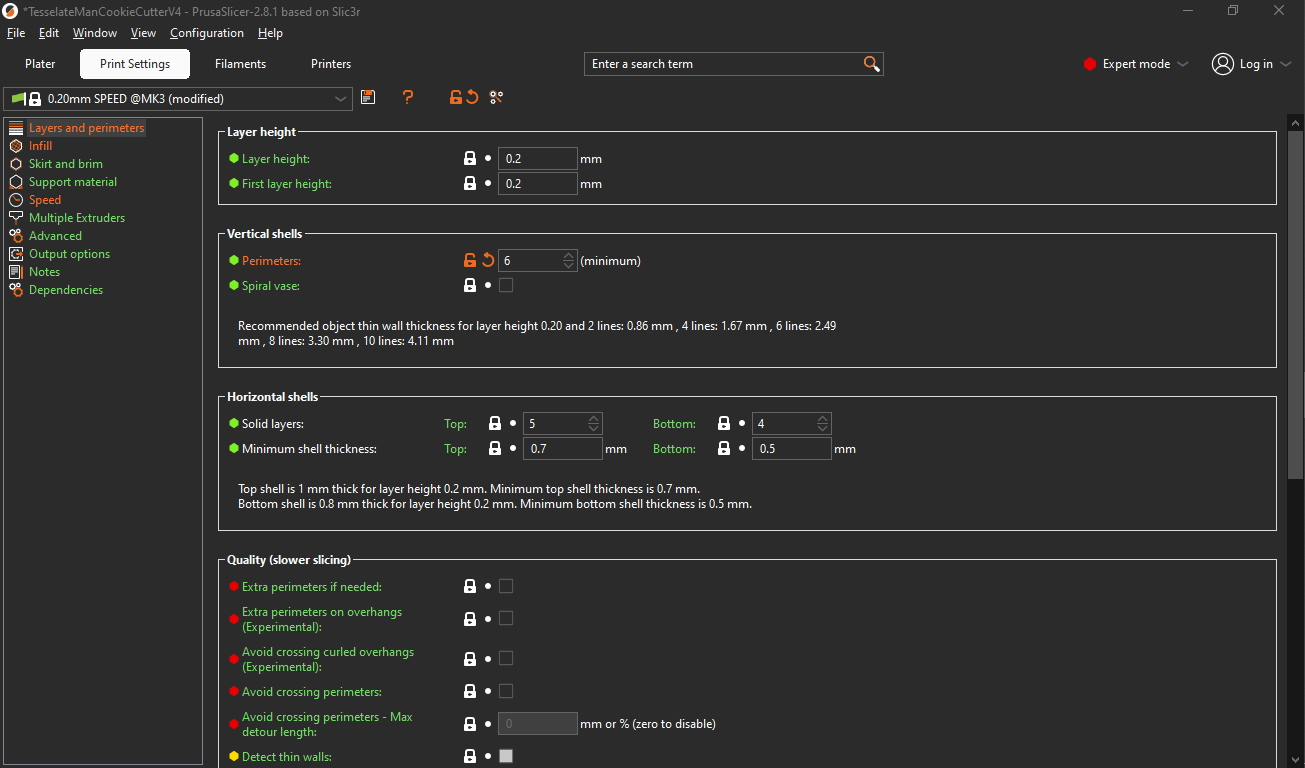Select the Print Settings tab
This screenshot has height=768, width=1305.
(x=135, y=64)
